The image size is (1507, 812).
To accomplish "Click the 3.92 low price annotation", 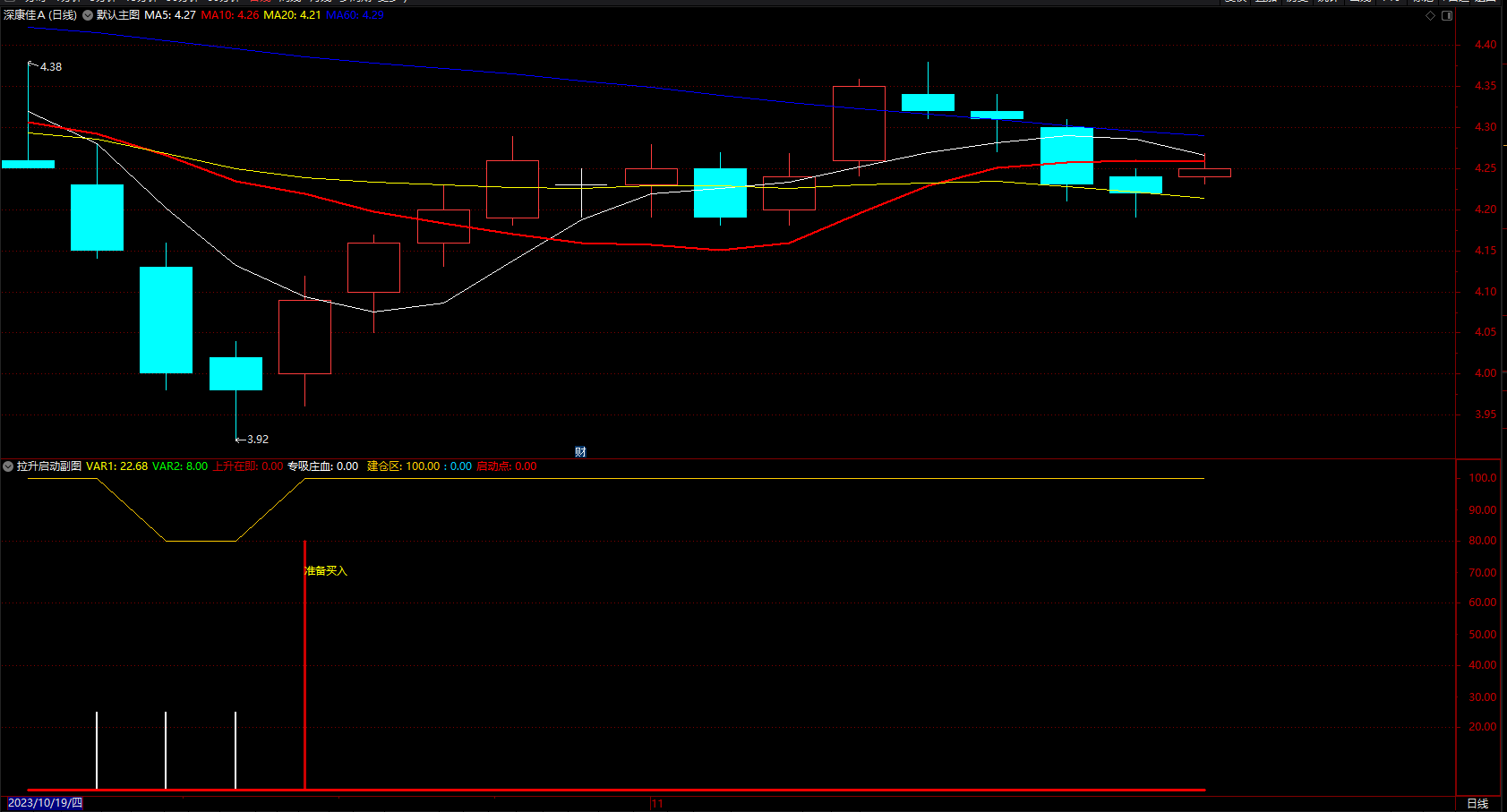I will point(258,440).
